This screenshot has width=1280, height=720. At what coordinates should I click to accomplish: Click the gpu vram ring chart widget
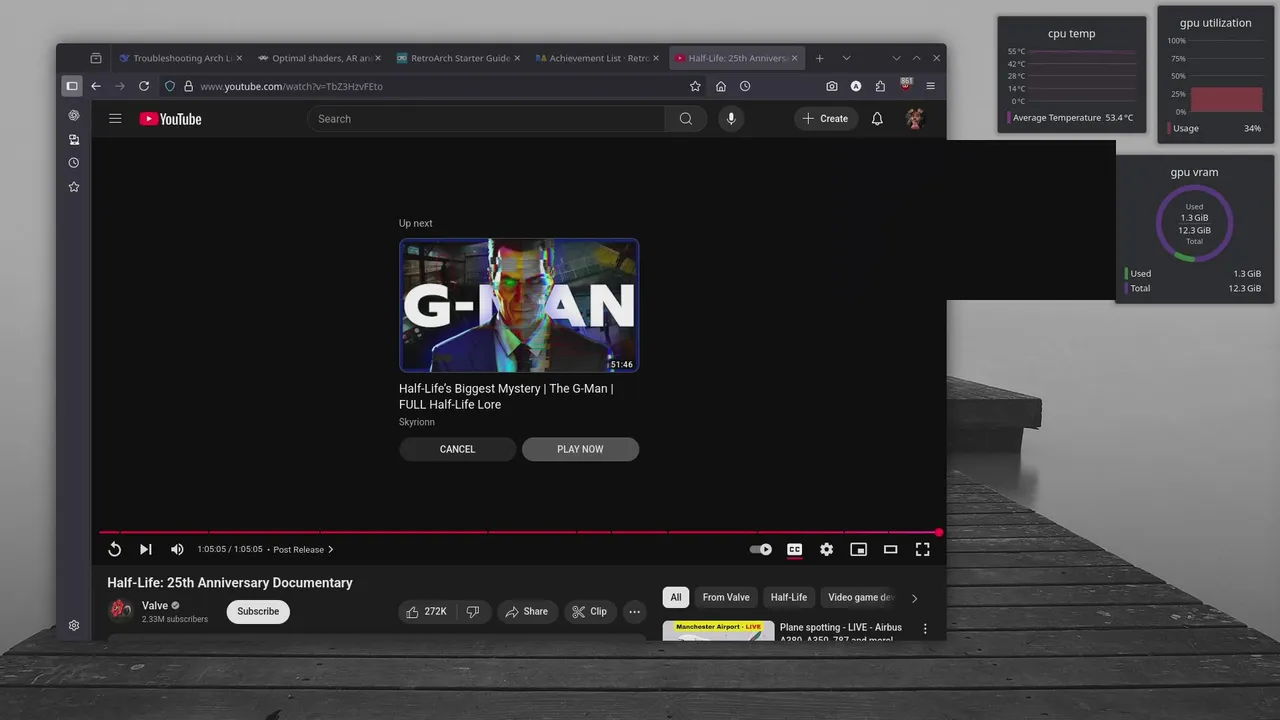click(x=1194, y=224)
